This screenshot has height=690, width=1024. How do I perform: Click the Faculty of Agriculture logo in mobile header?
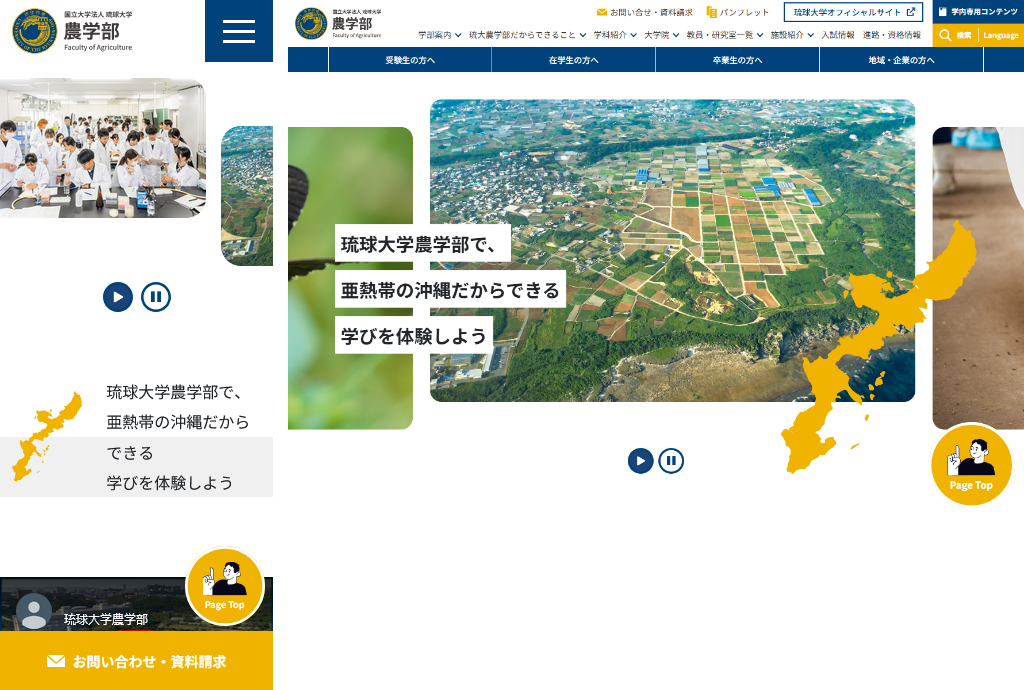pyautogui.click(x=72, y=31)
